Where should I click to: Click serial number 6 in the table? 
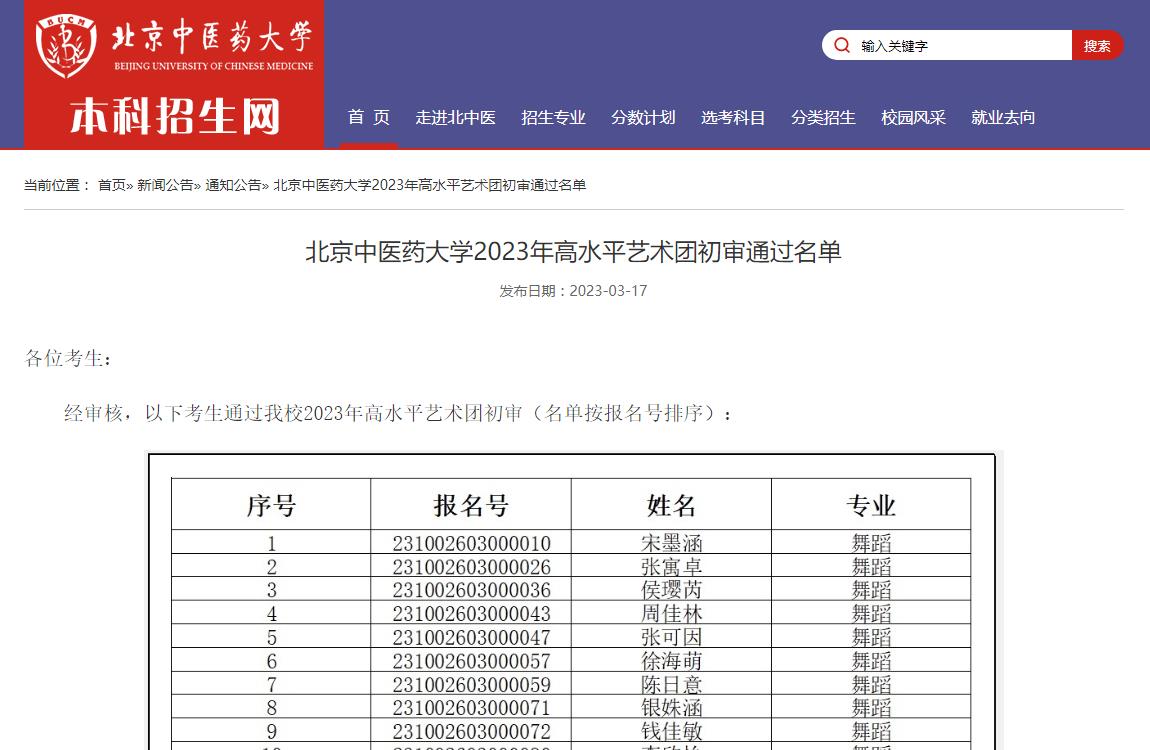271,661
